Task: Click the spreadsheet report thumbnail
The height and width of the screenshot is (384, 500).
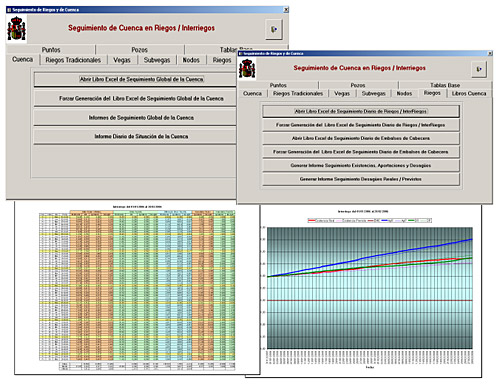Action: pyautogui.click(x=137, y=287)
